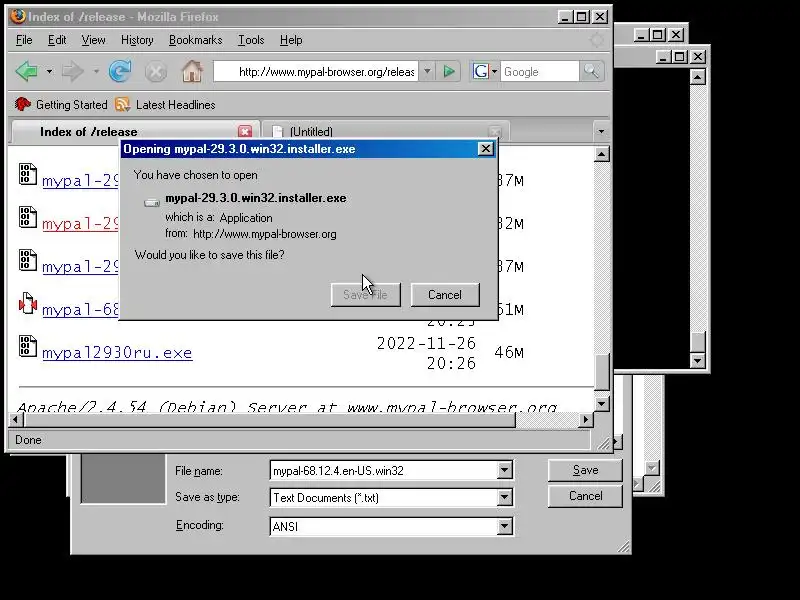Open the Help menu
Image resolution: width=800 pixels, height=600 pixels.
coord(291,40)
